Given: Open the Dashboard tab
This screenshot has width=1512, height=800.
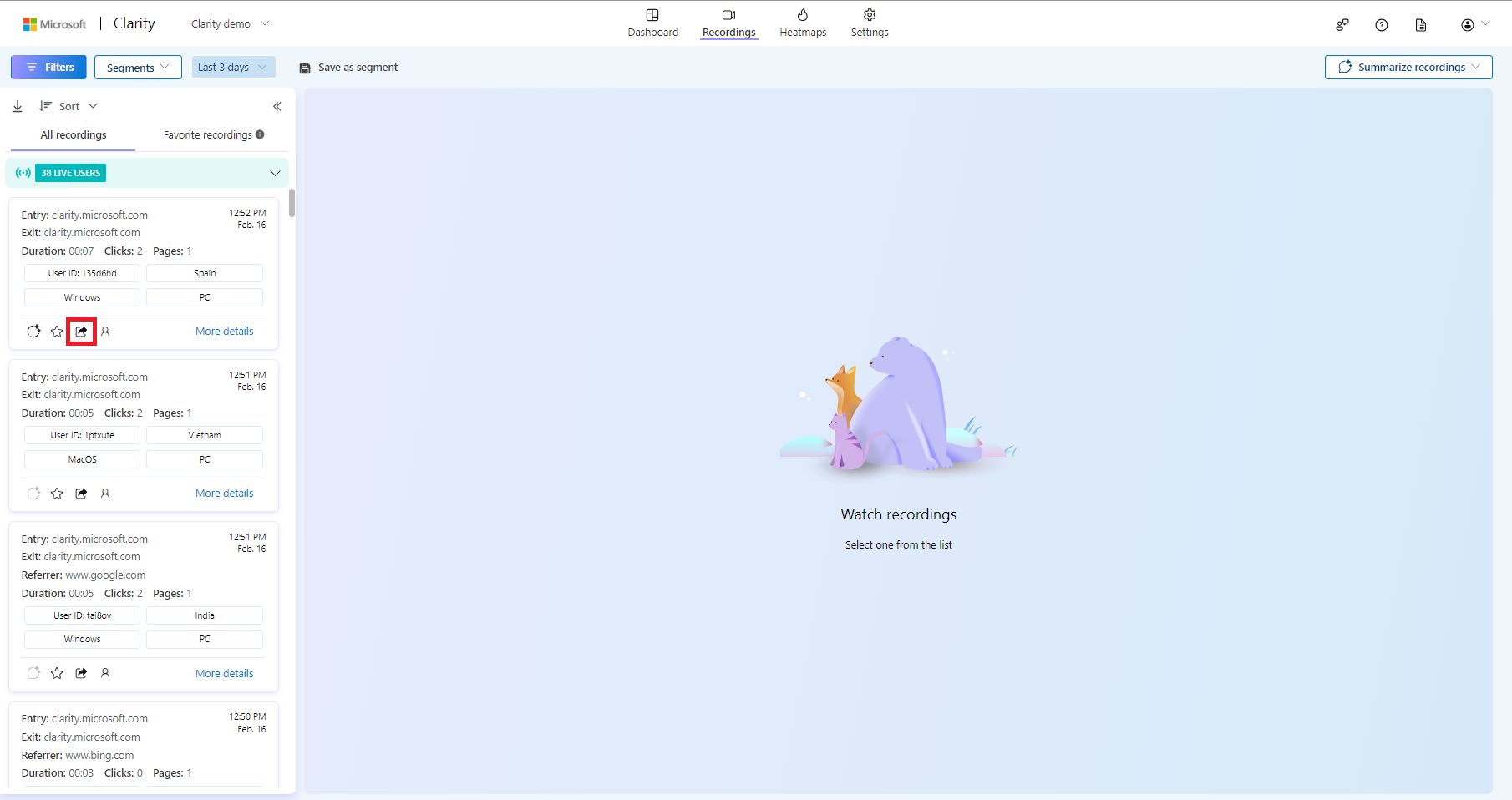Looking at the screenshot, I should pos(652,23).
